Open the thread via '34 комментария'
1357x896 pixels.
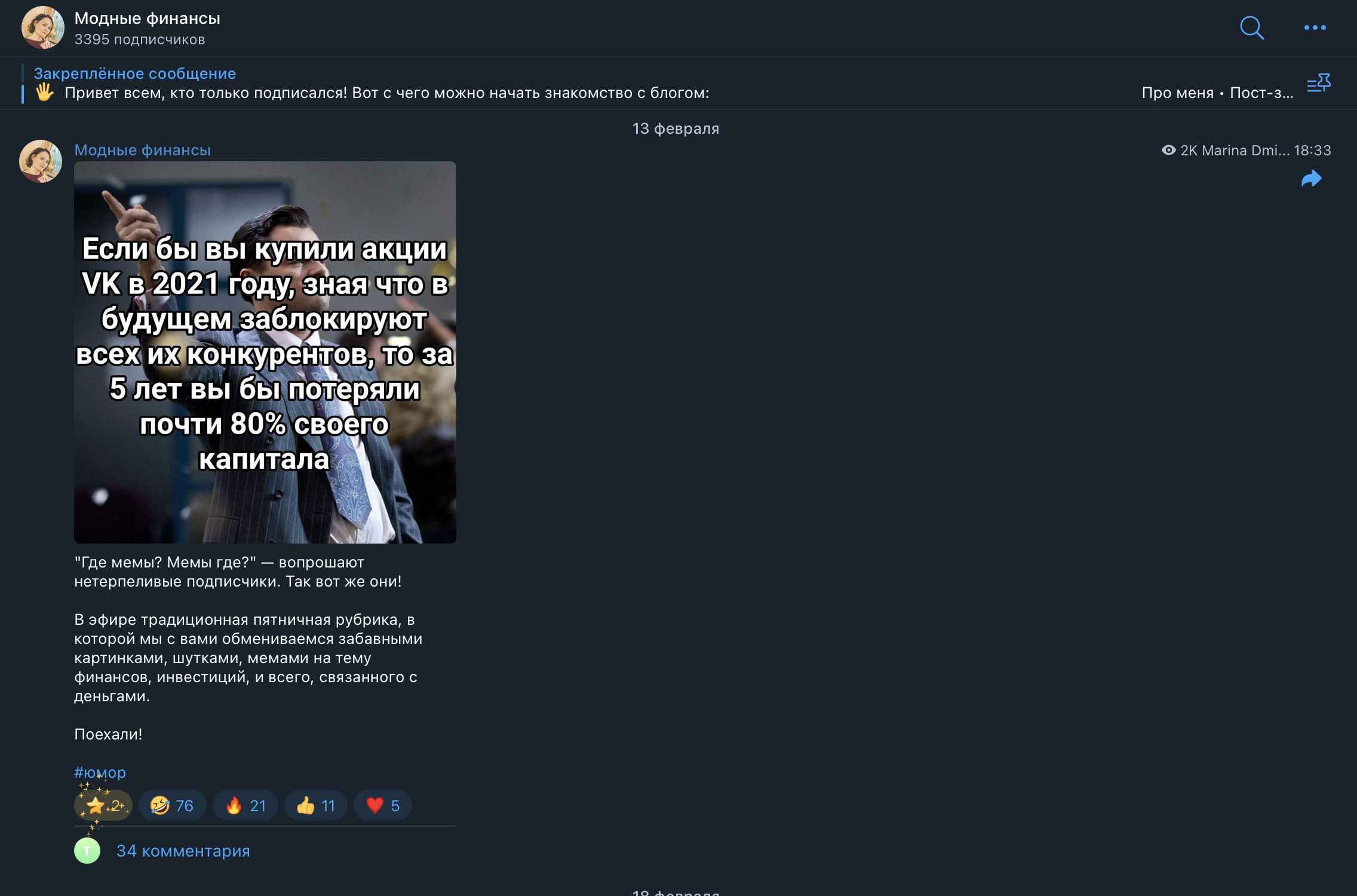(x=183, y=851)
